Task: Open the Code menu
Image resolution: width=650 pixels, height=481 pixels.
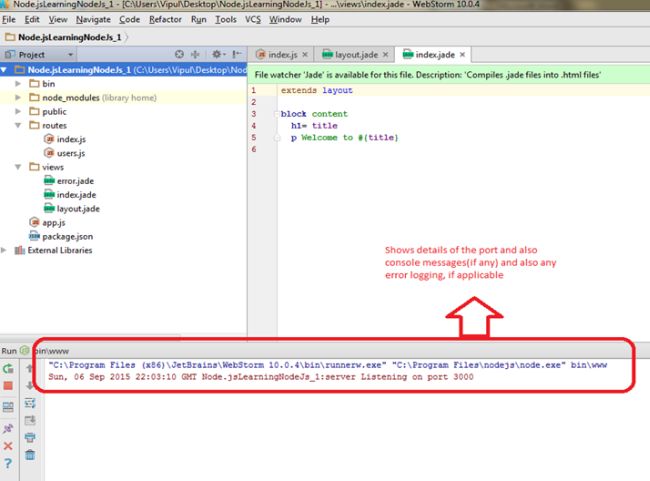Action: tap(129, 19)
